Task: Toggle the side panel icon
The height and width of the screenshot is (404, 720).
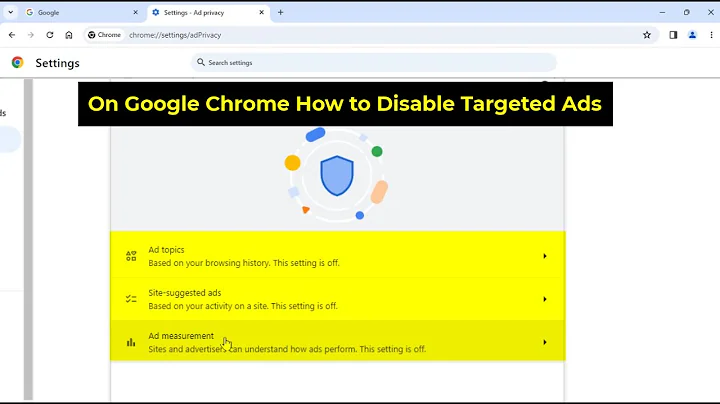Action: point(673,35)
